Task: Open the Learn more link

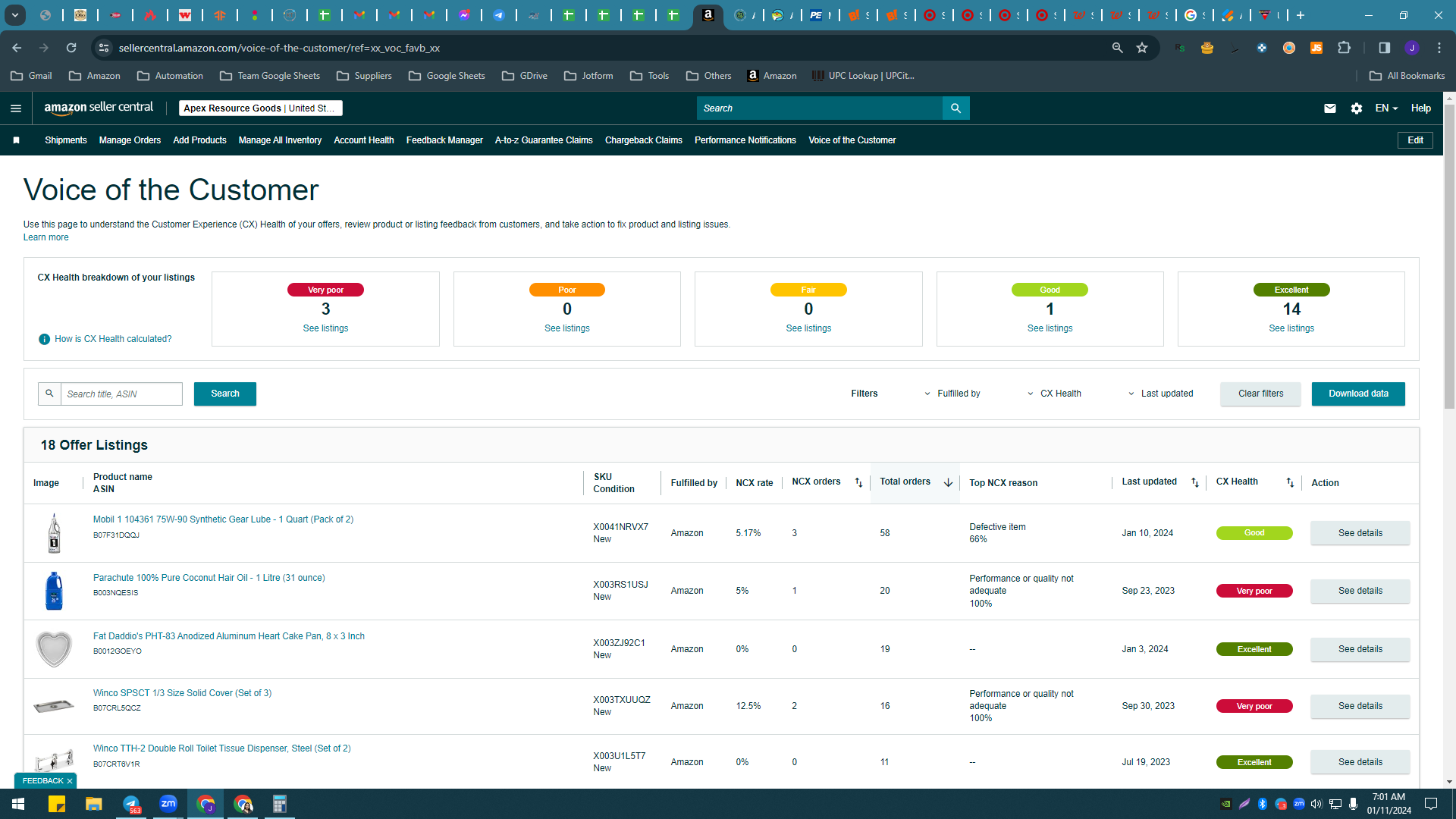Action: tap(45, 237)
